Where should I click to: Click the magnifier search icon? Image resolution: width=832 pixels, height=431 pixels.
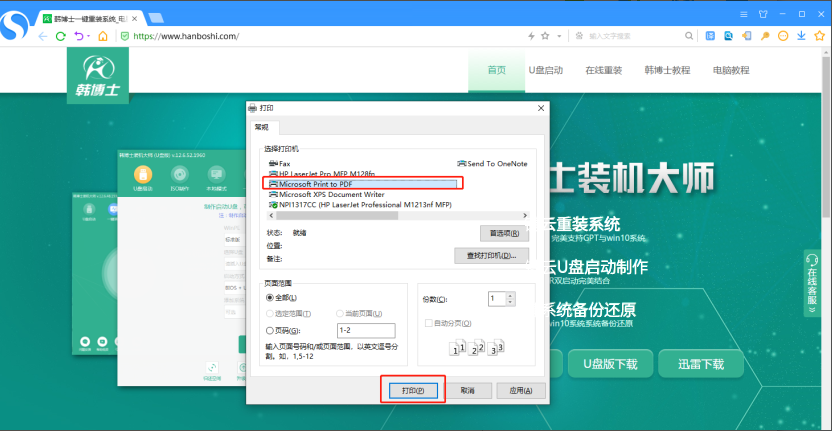coord(689,36)
